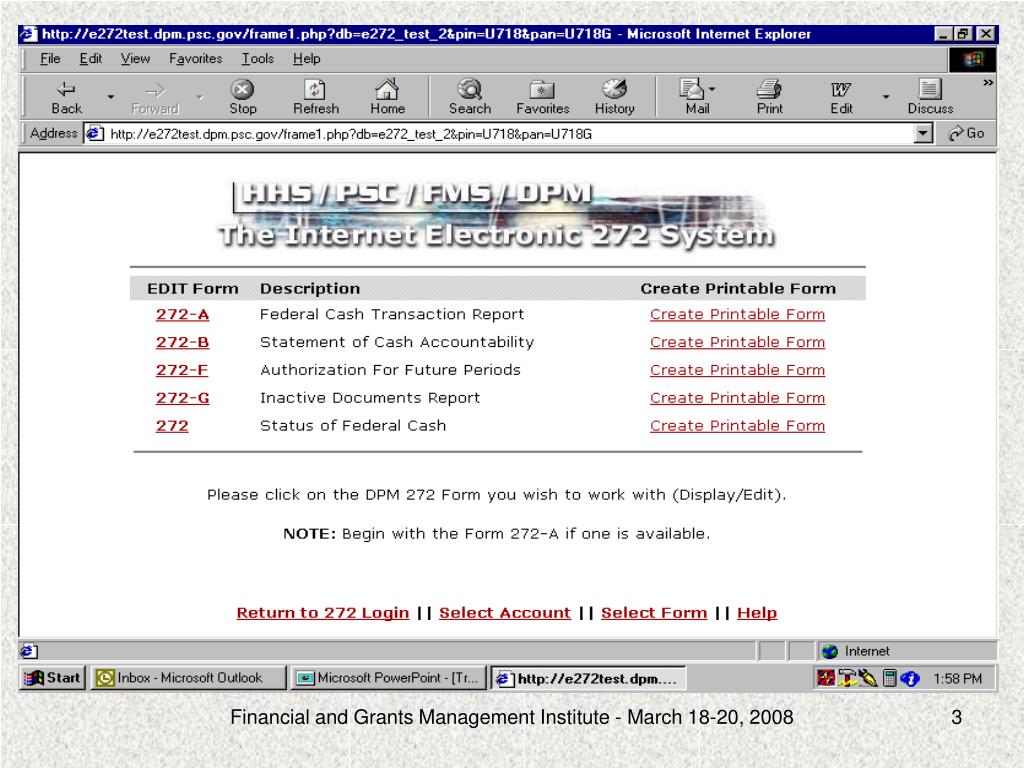
Task: Open the File menu
Action: [x=50, y=59]
